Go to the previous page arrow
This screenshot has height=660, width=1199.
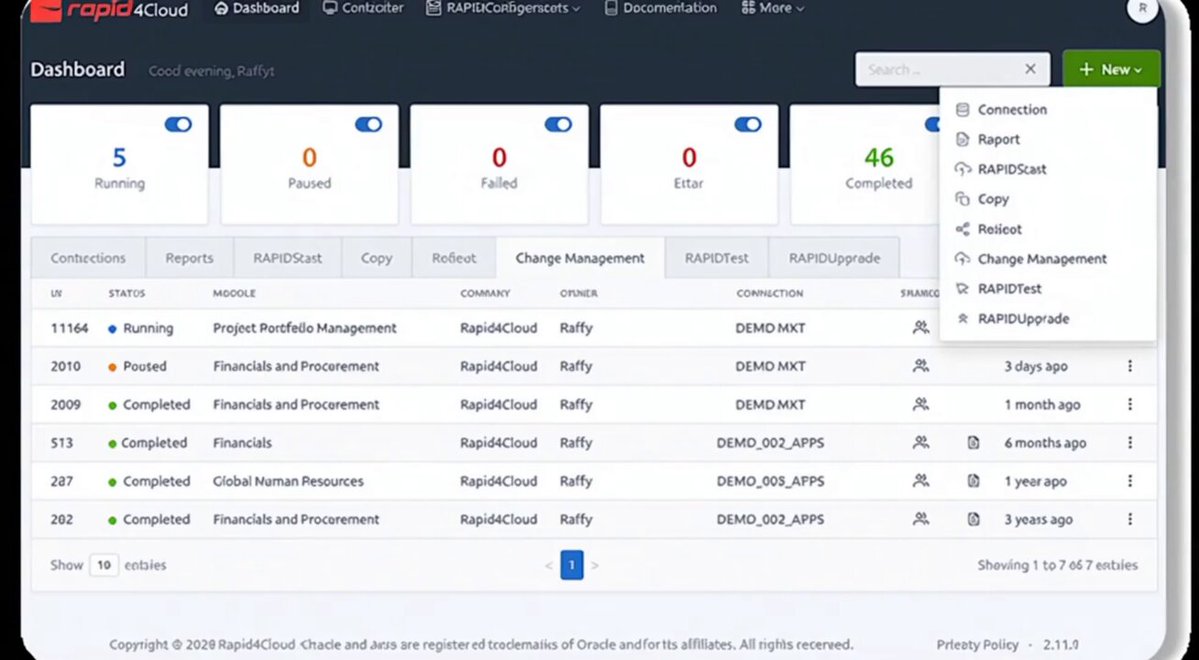point(548,565)
